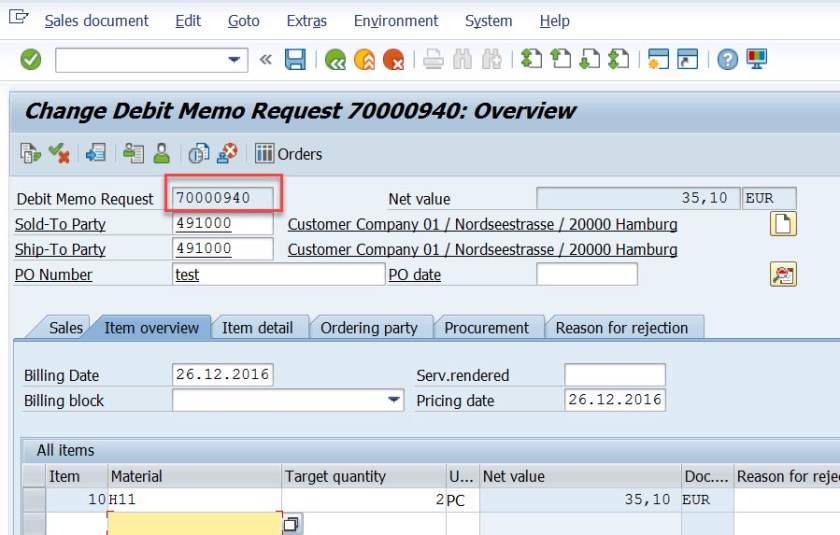Click the Billing Date input field
Viewport: 840px width, 535px height.
click(x=222, y=375)
